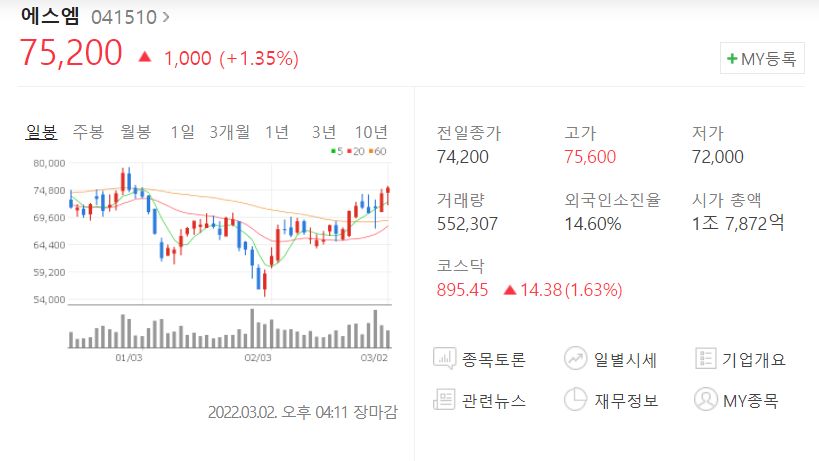The width and height of the screenshot is (819, 461).
Task: Open the MY종목 person icon
Action: [706, 399]
